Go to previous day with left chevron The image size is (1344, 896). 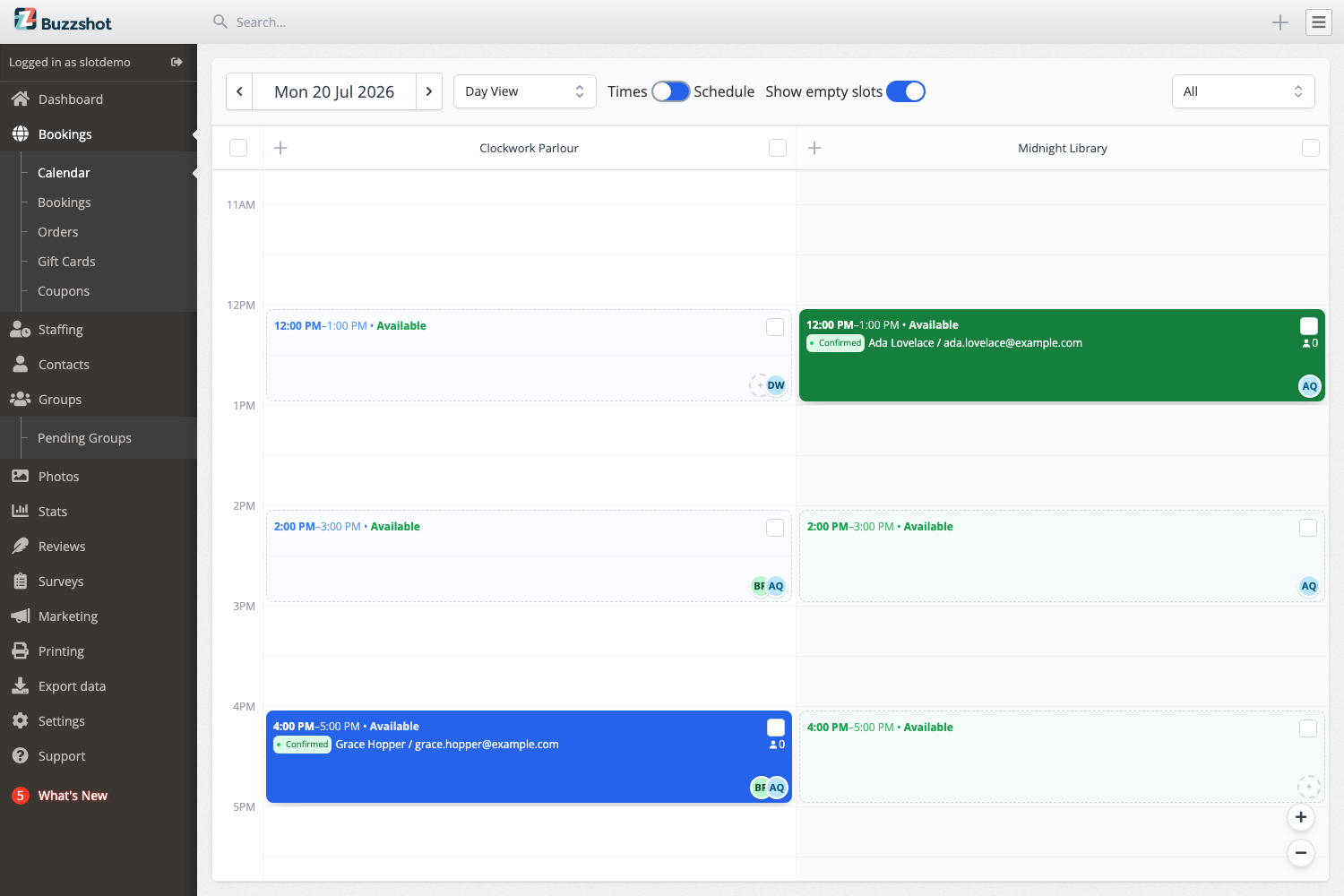(x=239, y=91)
